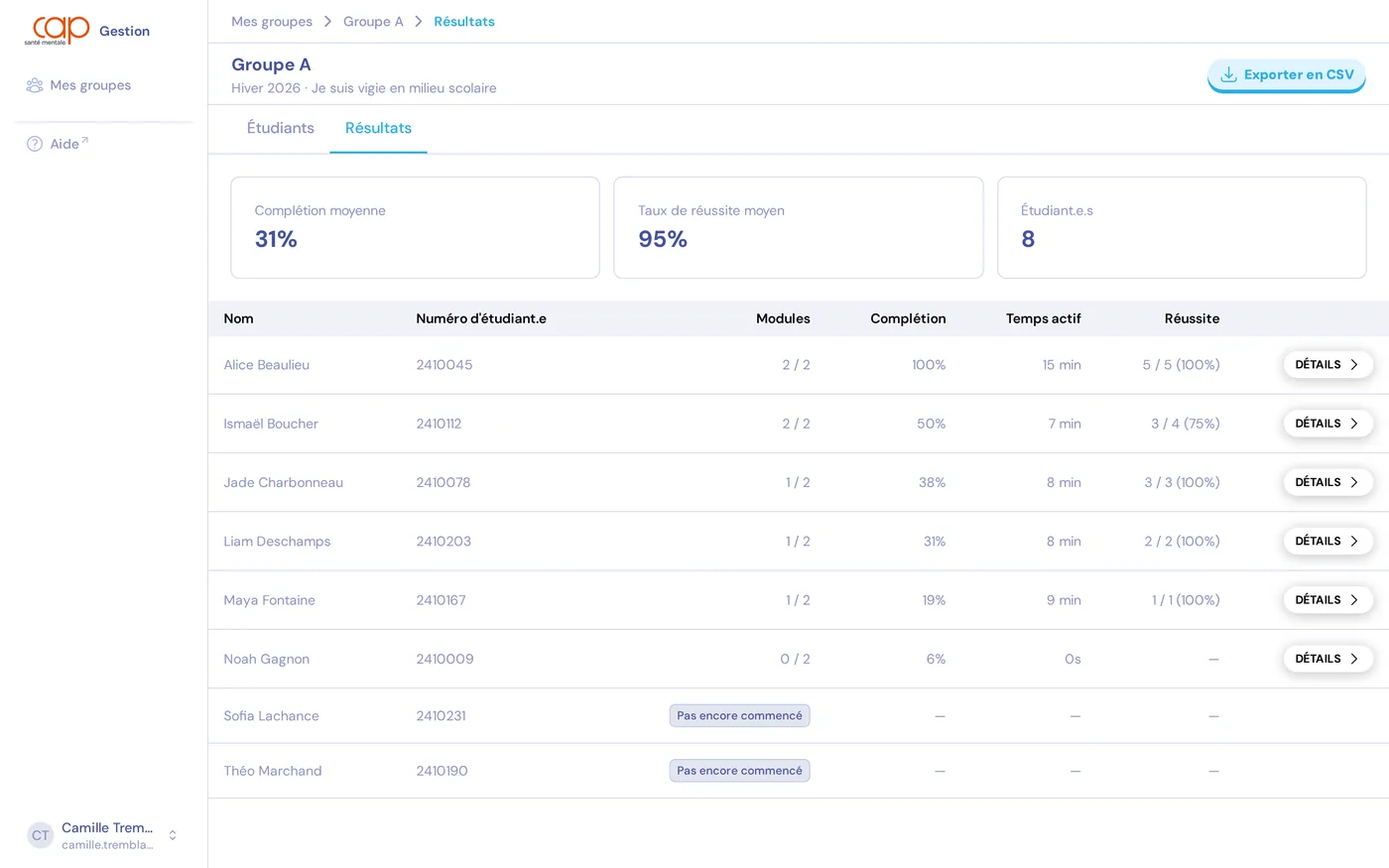Click the 15 min active time value
This screenshot has height=868, width=1389.
(1062, 365)
